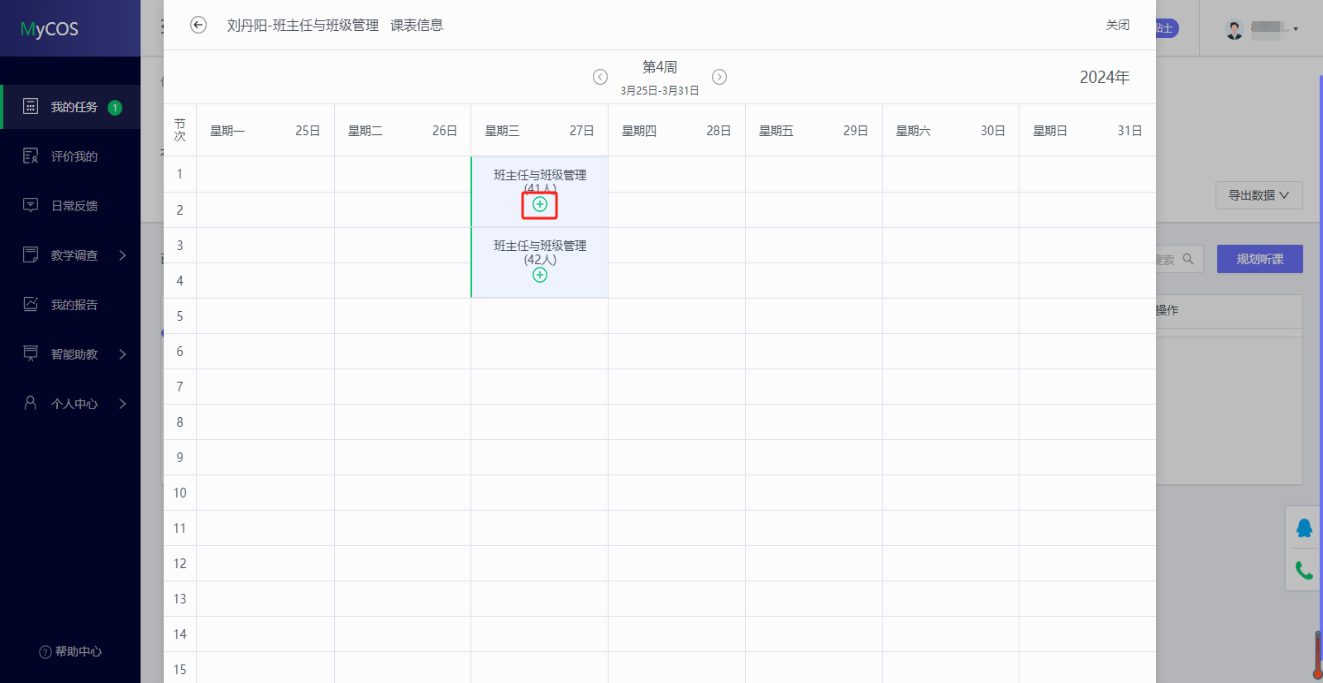Click 关闭 to close schedule panel
This screenshot has width=1323, height=683.
[1117, 25]
